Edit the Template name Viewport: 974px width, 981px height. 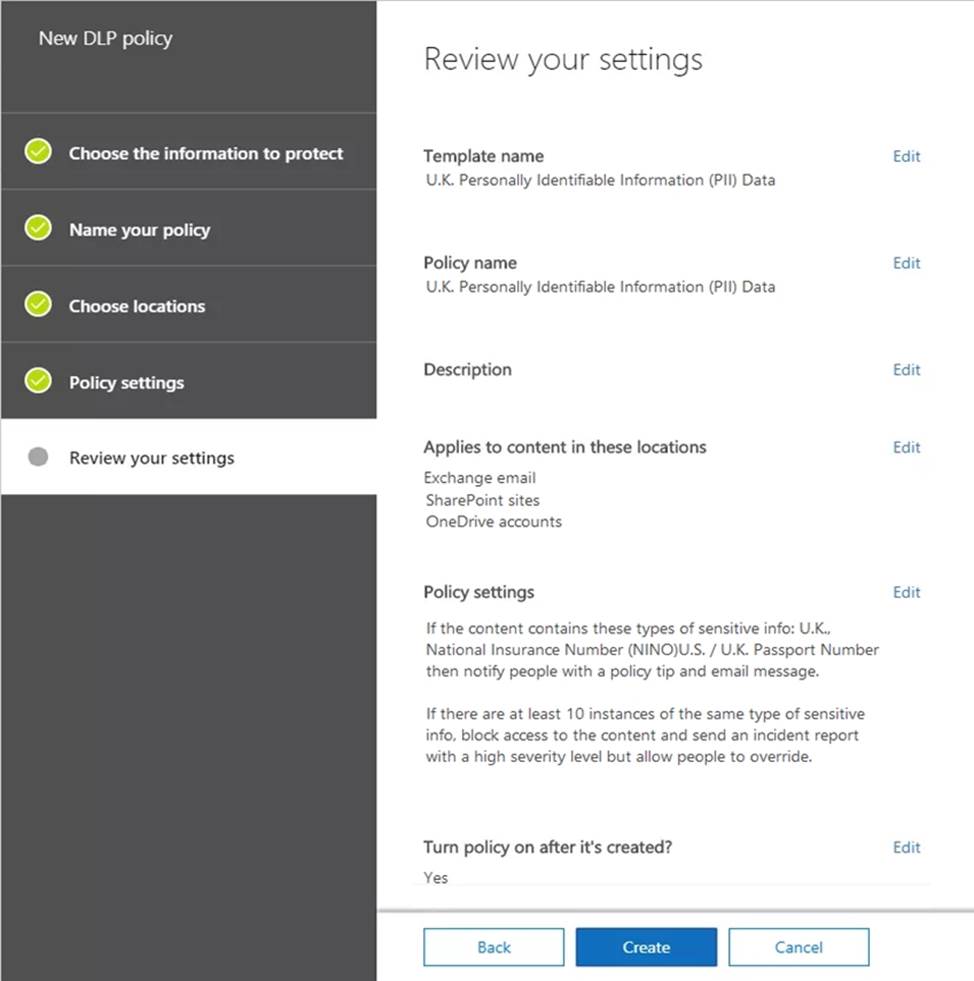(x=906, y=156)
